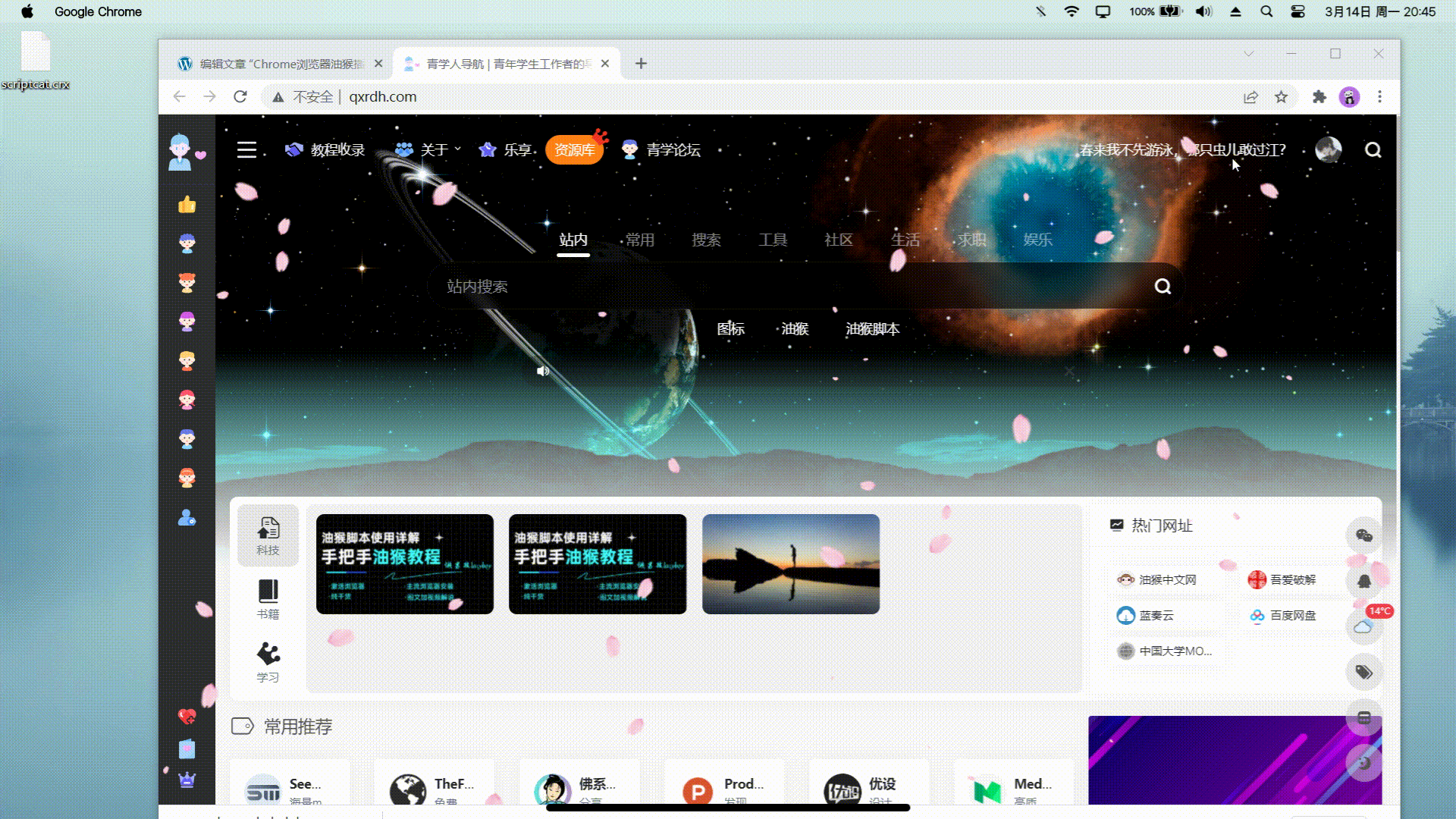Screen dimensions: 1456x819
Task: Switch to the 常用 search tab
Action: [639, 240]
